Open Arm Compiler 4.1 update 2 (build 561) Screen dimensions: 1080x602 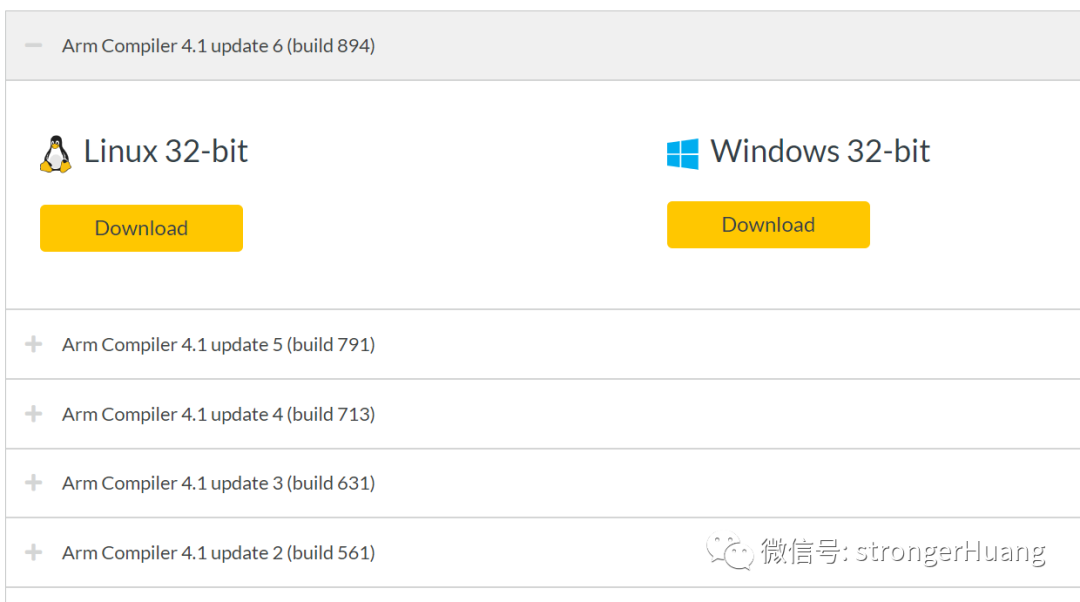pos(218,552)
